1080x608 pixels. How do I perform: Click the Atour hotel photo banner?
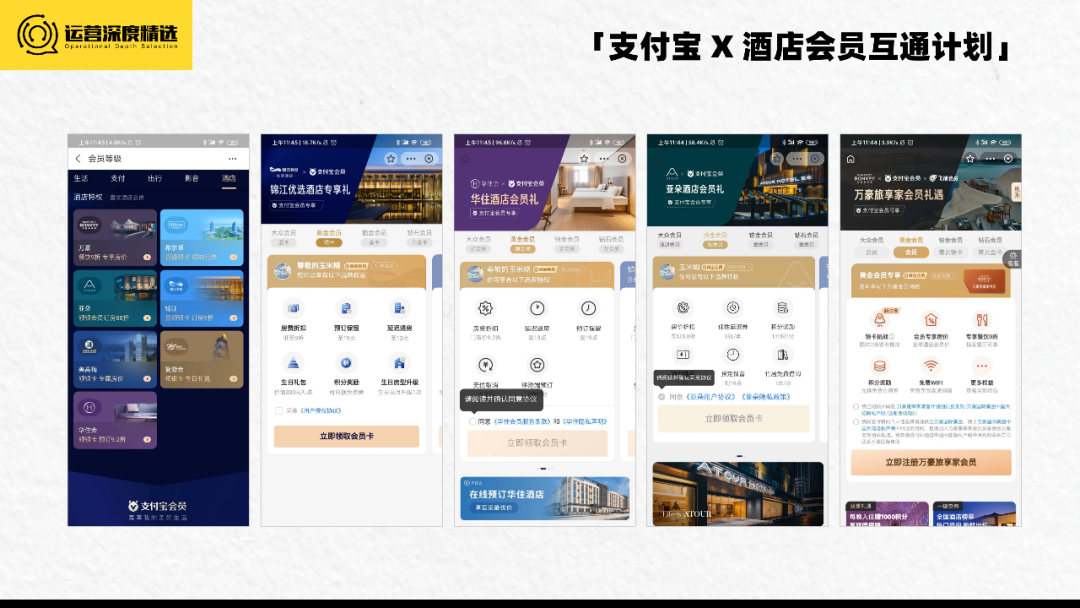(x=738, y=494)
